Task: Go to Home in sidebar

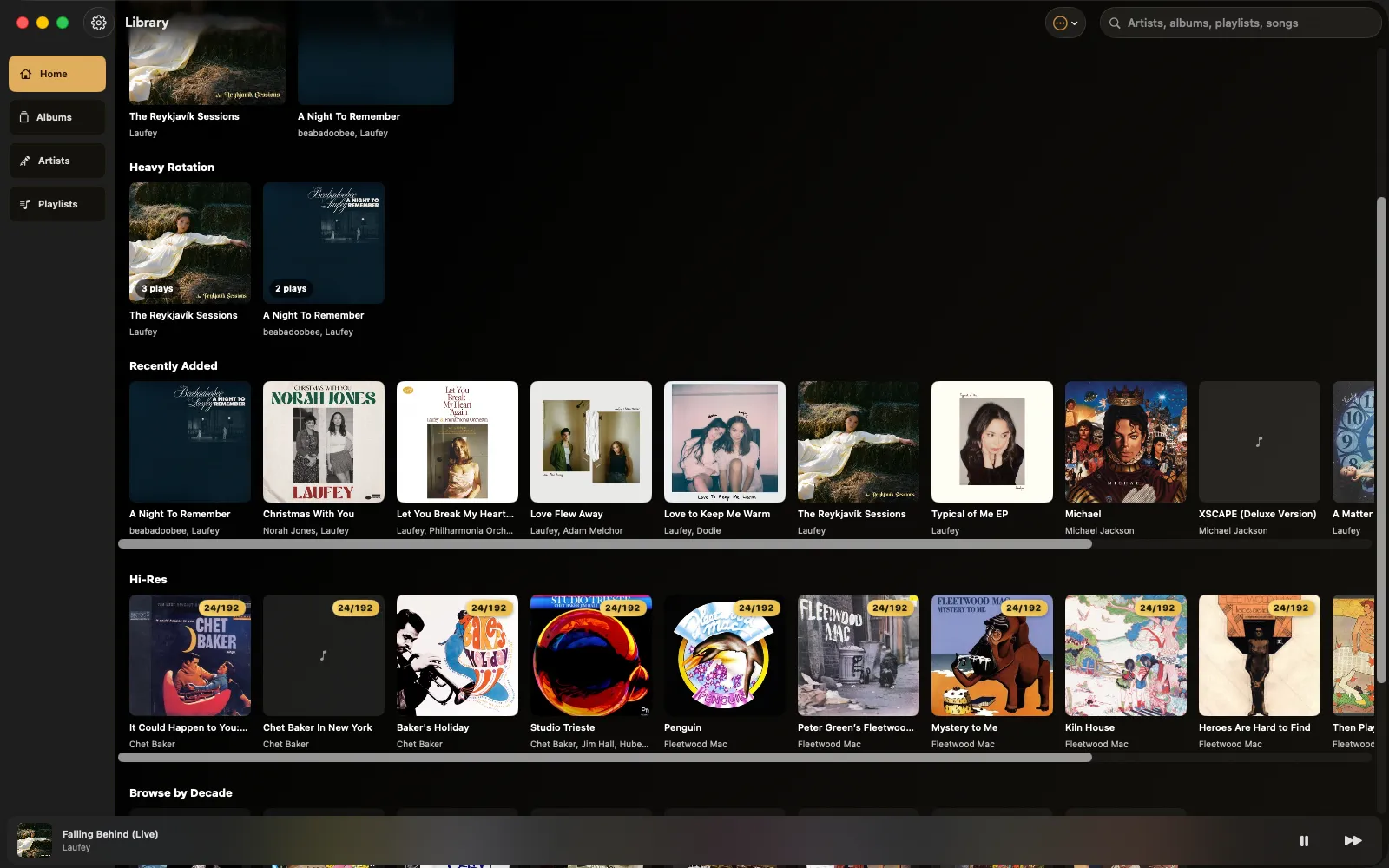Action: click(x=57, y=74)
